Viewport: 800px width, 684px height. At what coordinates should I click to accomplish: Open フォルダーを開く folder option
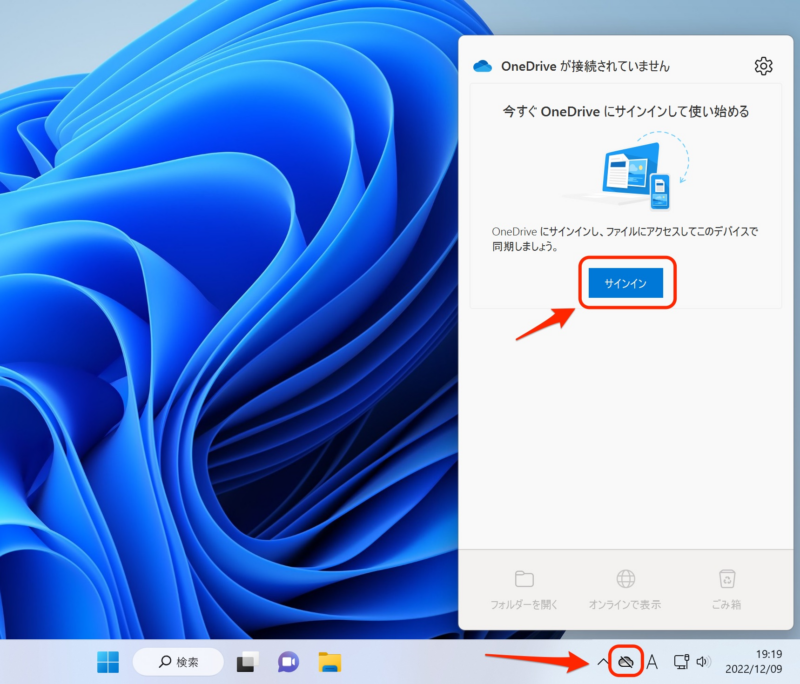tap(524, 590)
